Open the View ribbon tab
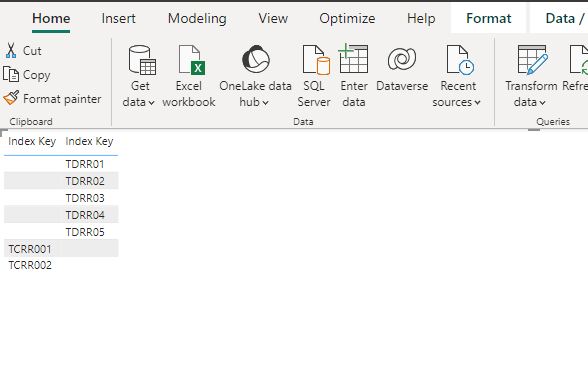The width and height of the screenshot is (588, 388). (x=273, y=18)
